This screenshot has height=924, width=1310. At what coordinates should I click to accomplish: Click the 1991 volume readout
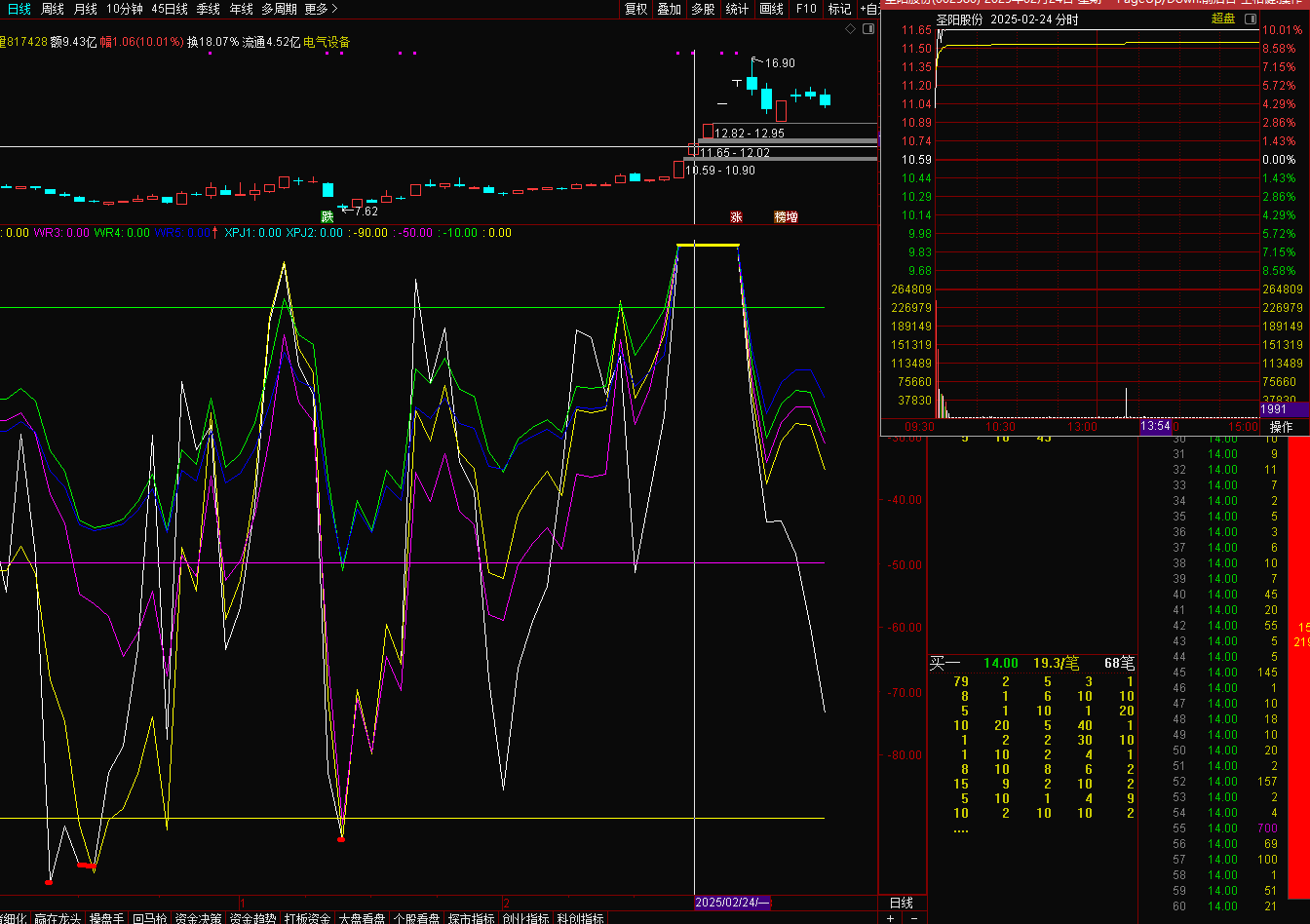[1274, 409]
